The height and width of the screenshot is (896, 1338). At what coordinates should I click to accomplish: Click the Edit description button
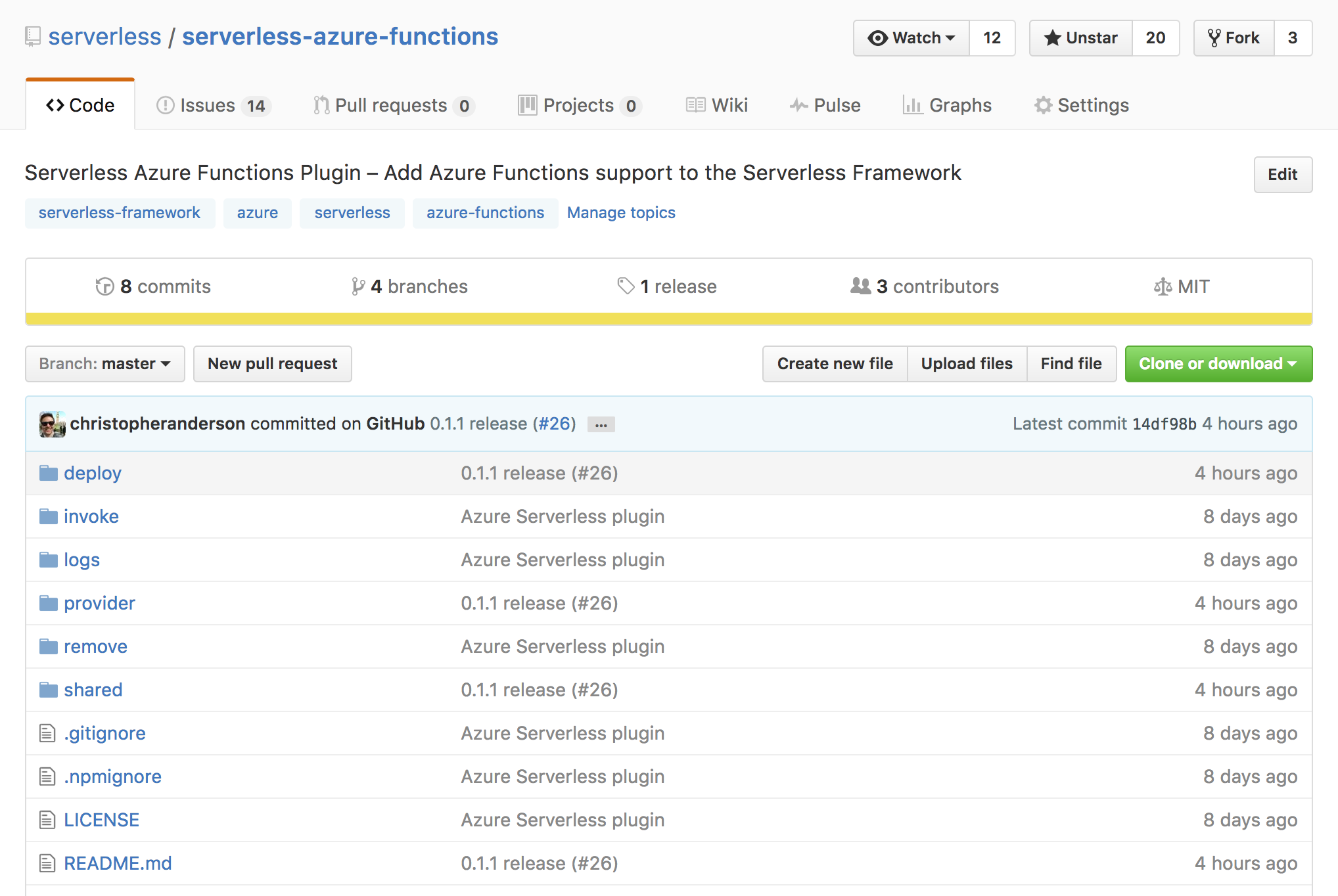pyautogui.click(x=1282, y=175)
